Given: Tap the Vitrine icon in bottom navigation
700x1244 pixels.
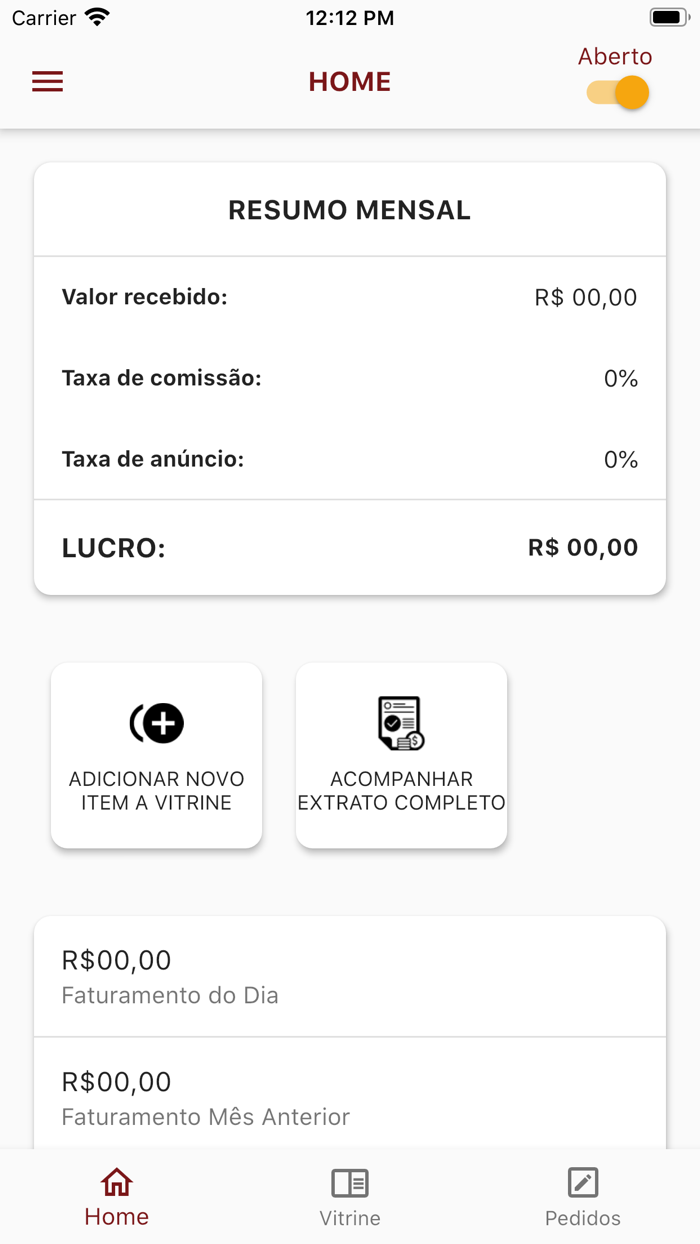Looking at the screenshot, I should [x=350, y=1183].
